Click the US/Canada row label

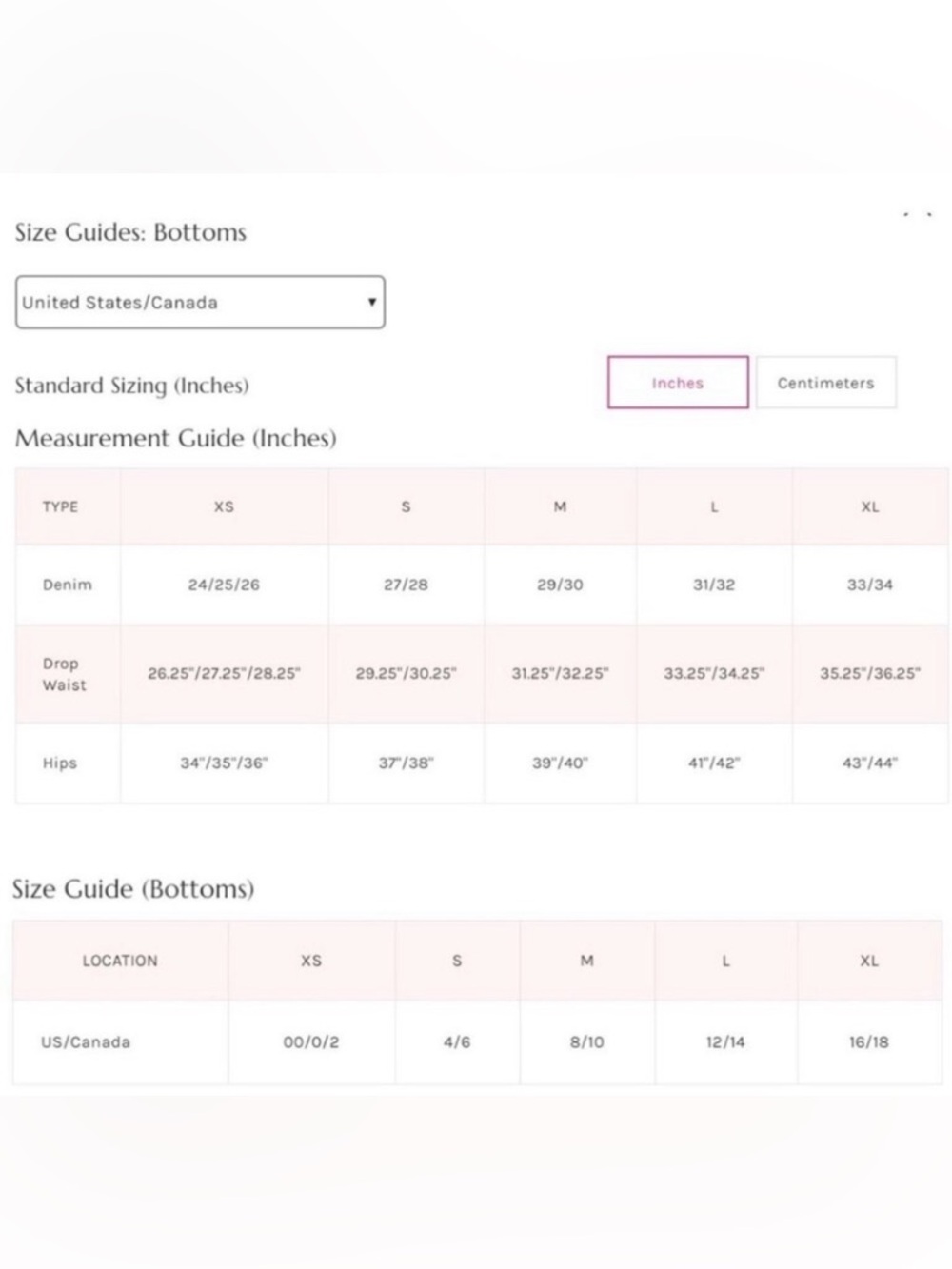point(86,1042)
